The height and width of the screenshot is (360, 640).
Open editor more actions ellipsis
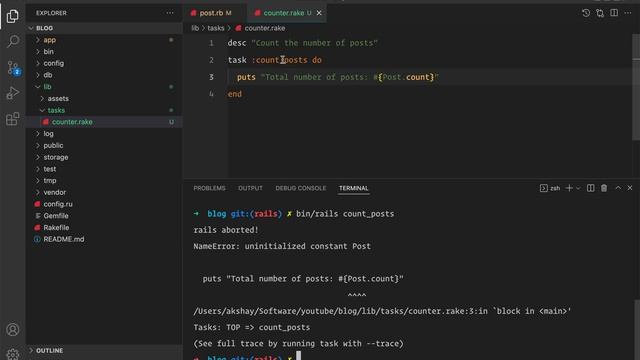(628, 13)
